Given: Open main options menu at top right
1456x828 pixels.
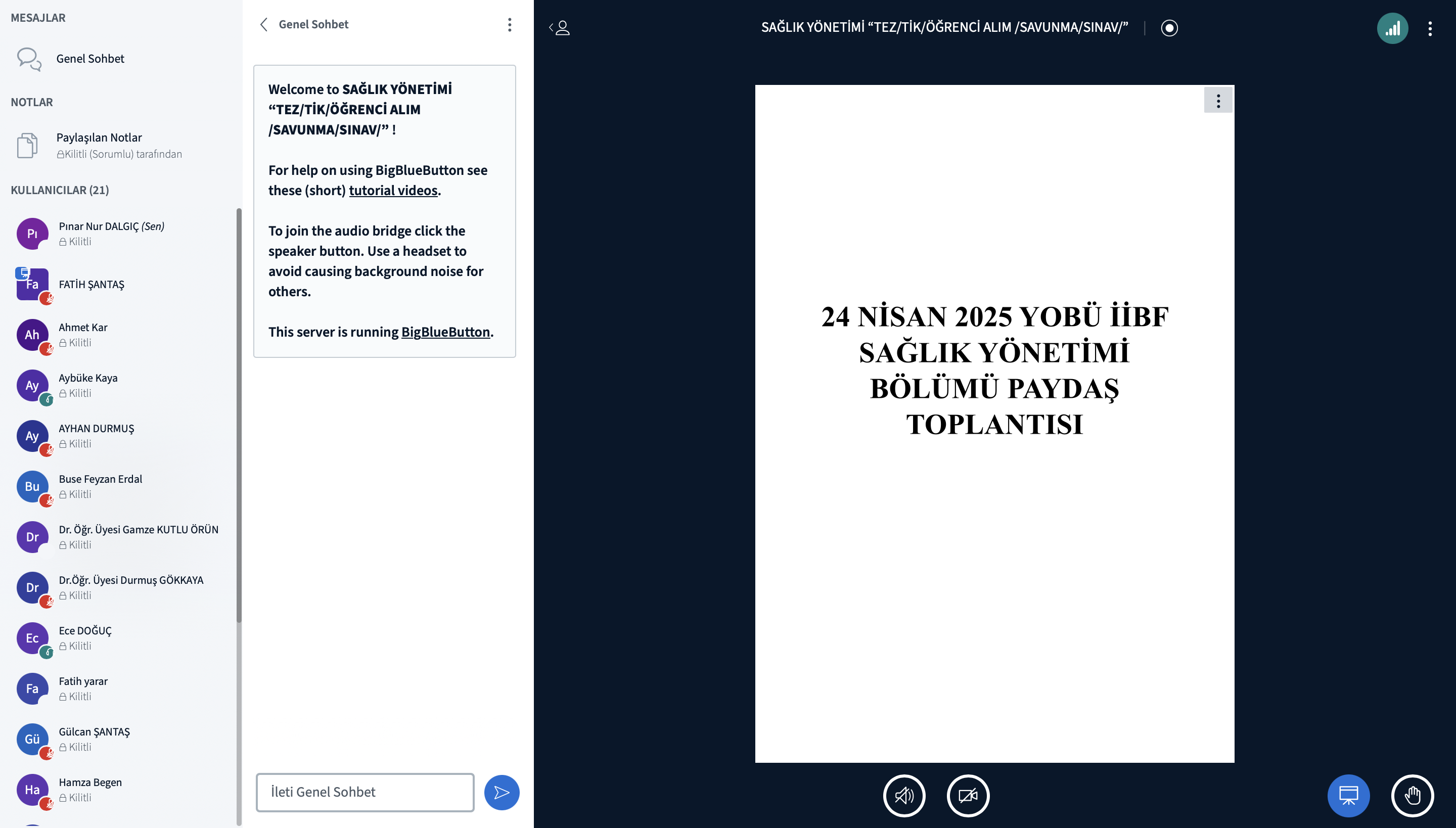Looking at the screenshot, I should pyautogui.click(x=1430, y=28).
